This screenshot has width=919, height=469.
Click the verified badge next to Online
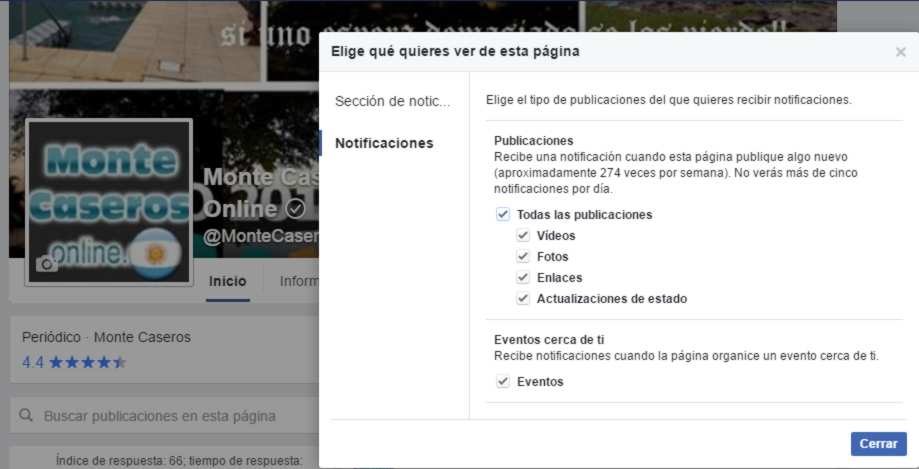click(295, 209)
